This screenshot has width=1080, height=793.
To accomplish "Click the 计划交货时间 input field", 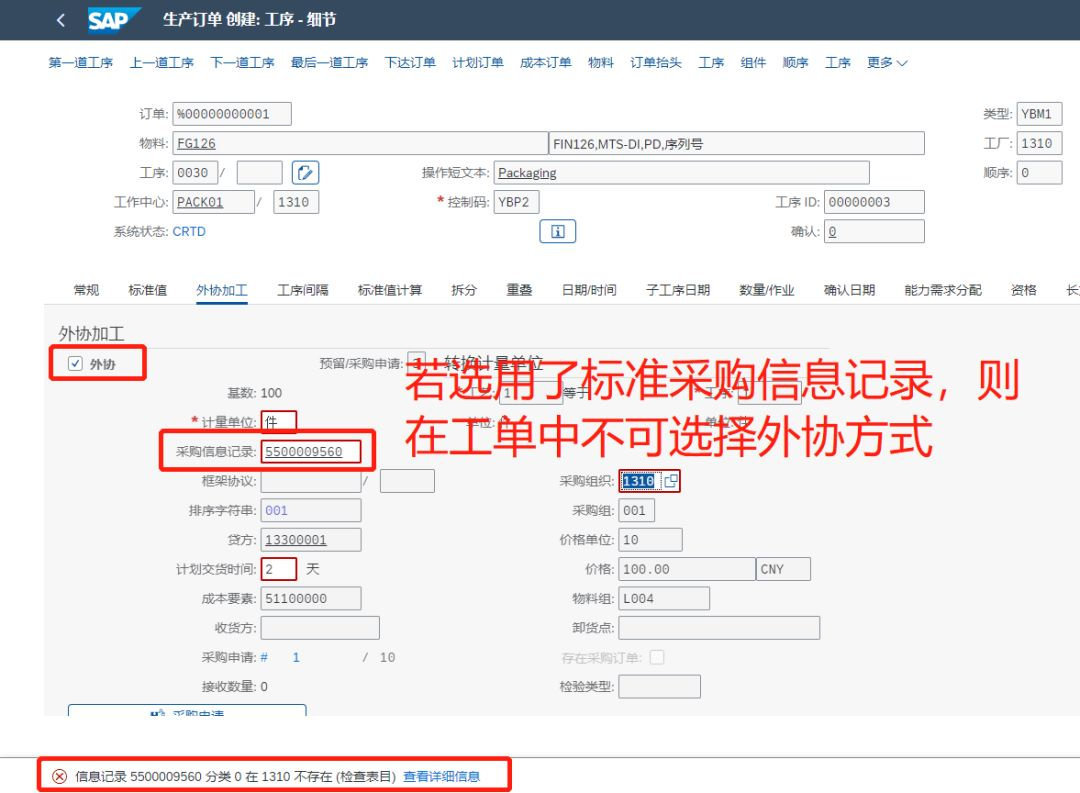I will [279, 569].
